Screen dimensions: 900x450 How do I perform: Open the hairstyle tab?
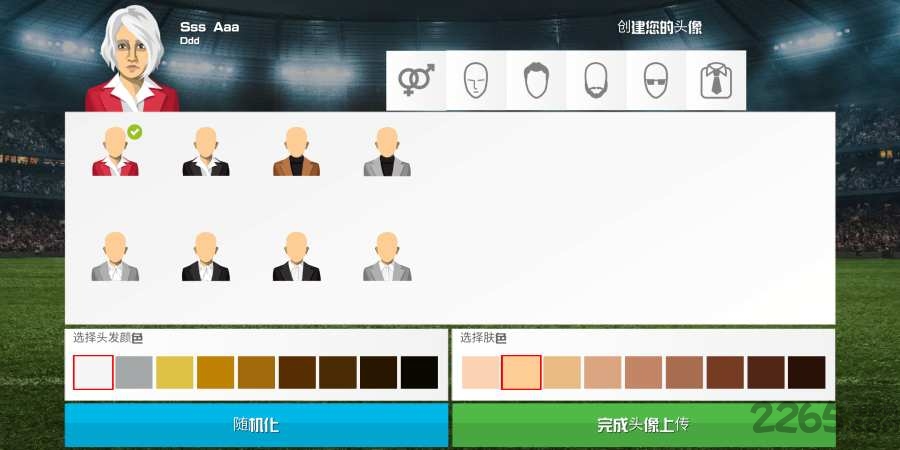point(536,80)
